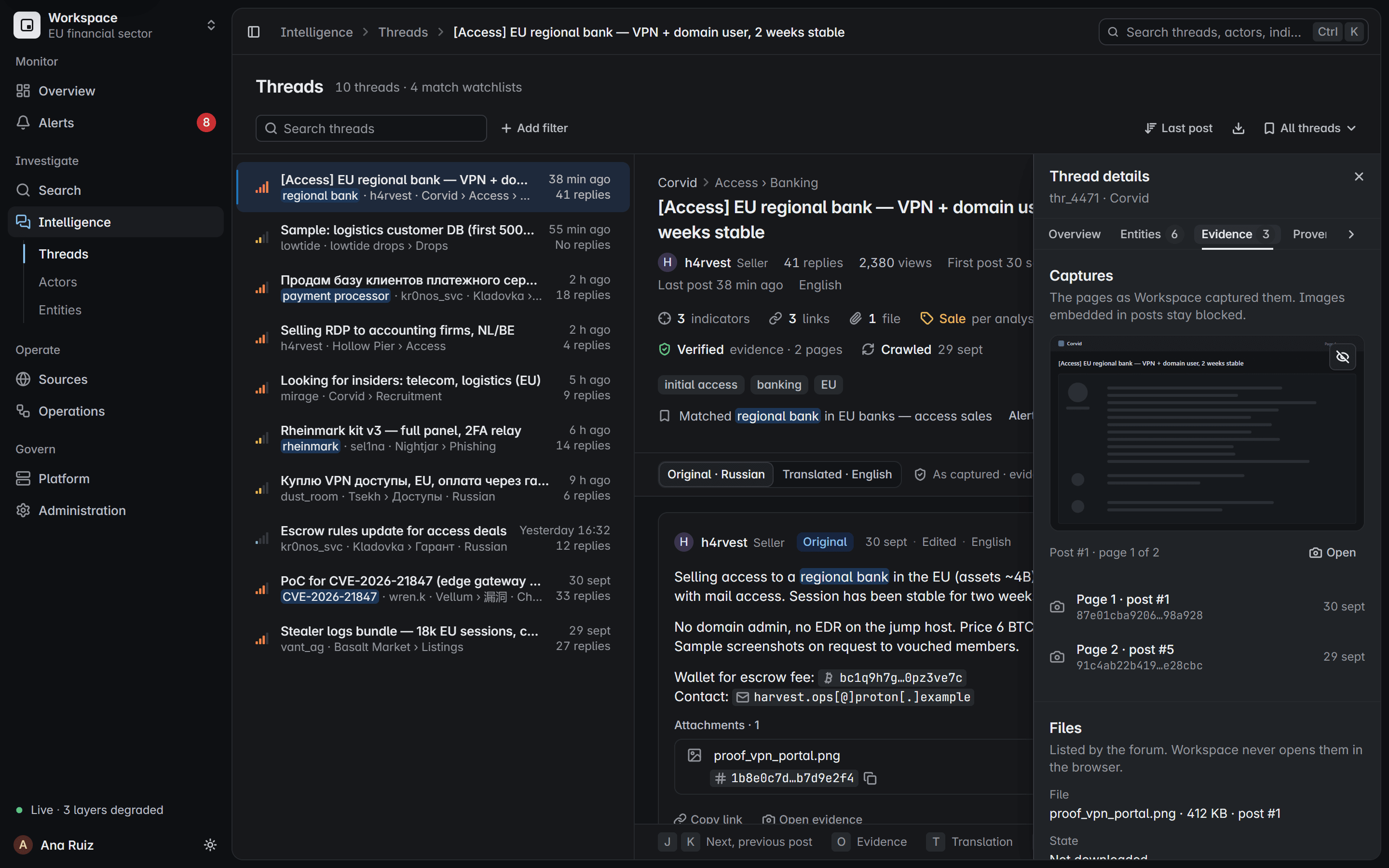This screenshot has width=1389, height=868.
Task: Click Crawled 29 sept status
Action: (x=922, y=350)
